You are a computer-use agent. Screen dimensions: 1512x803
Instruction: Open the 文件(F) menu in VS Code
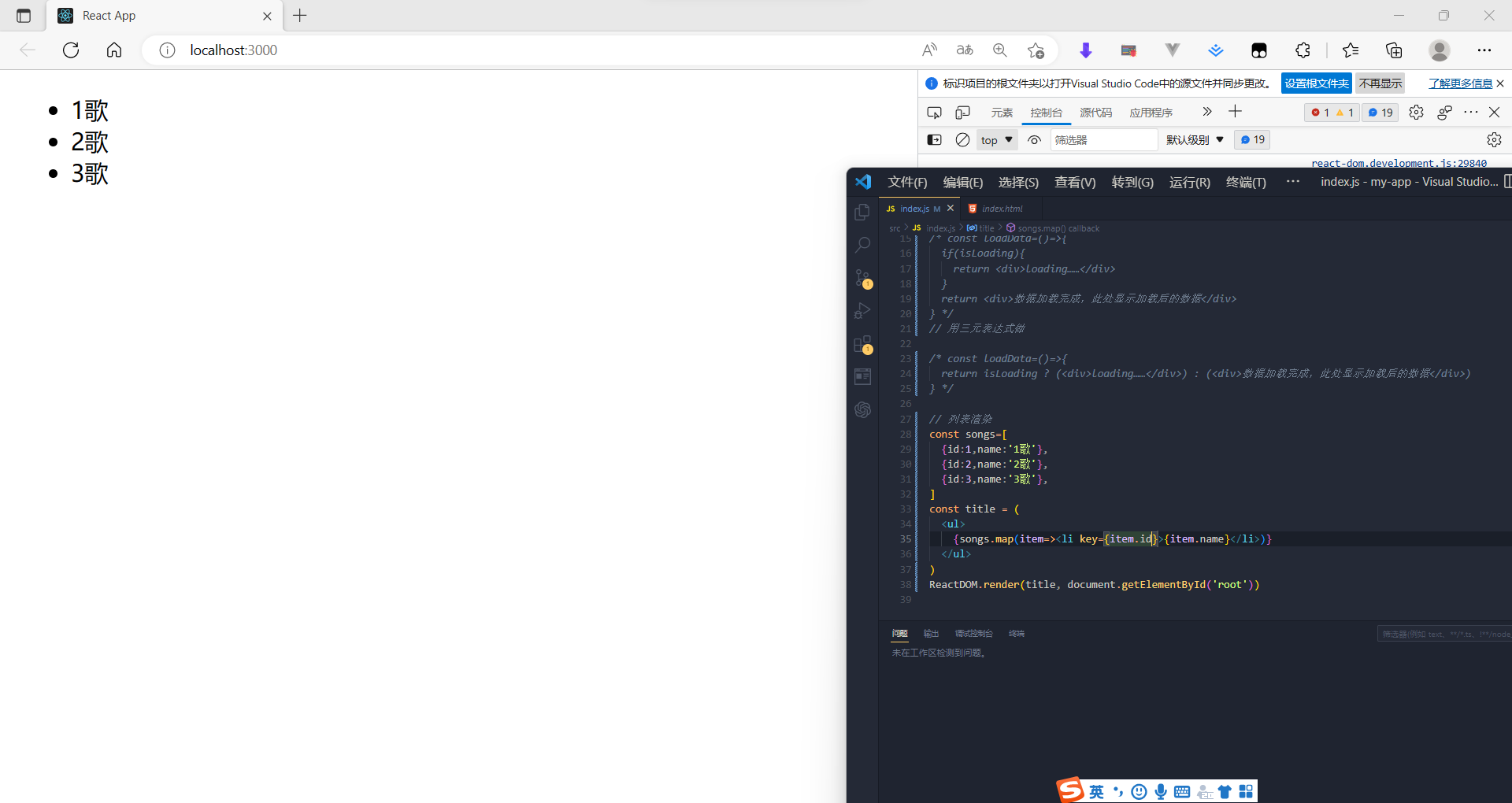[x=906, y=182]
